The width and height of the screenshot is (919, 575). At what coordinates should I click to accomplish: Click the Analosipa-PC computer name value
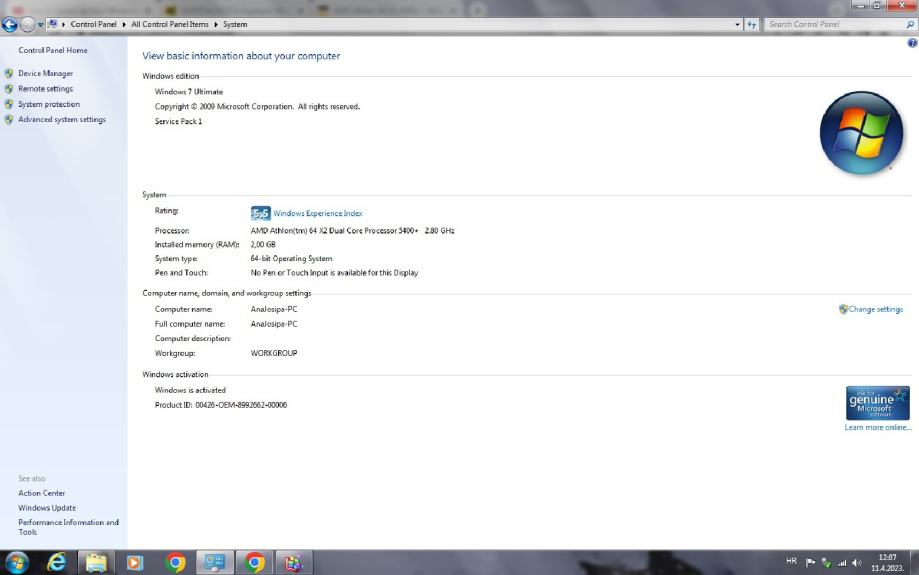274,309
